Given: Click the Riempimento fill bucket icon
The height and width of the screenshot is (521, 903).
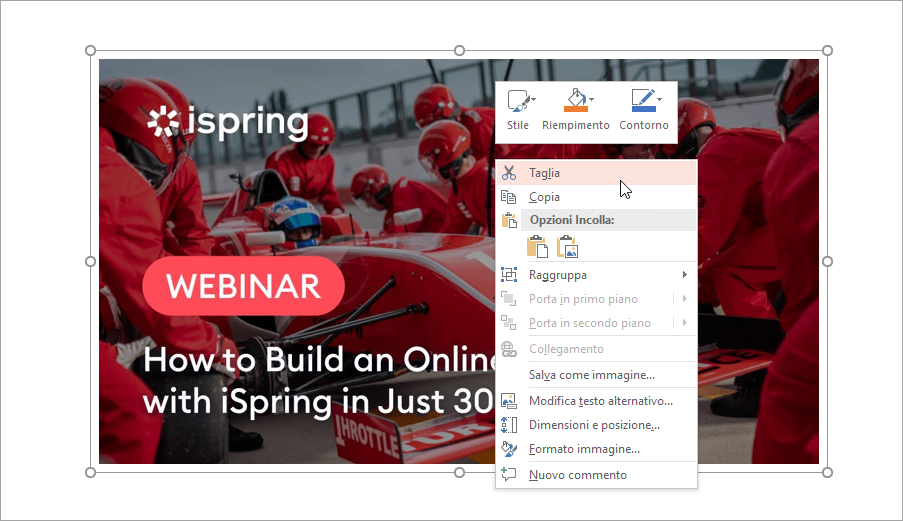Looking at the screenshot, I should (574, 100).
